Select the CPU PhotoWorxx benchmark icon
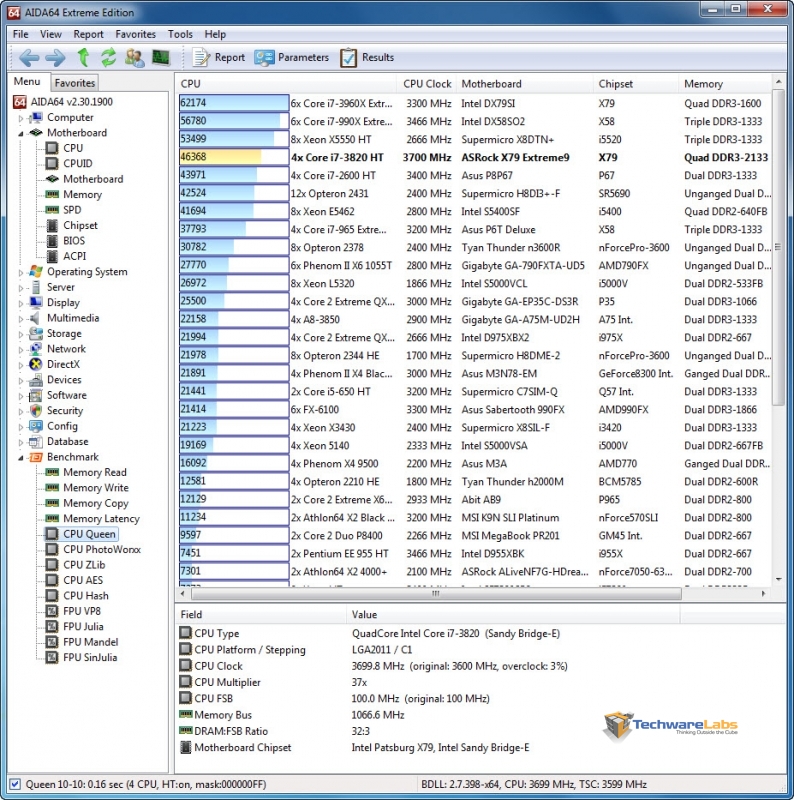Viewport: 794px width, 800px height. click(x=52, y=549)
